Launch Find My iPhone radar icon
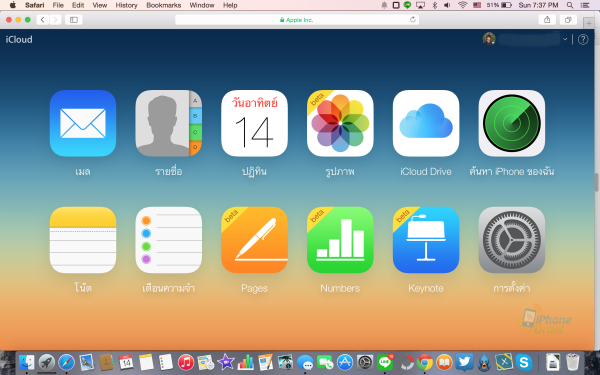This screenshot has height=375, width=600. coord(512,123)
